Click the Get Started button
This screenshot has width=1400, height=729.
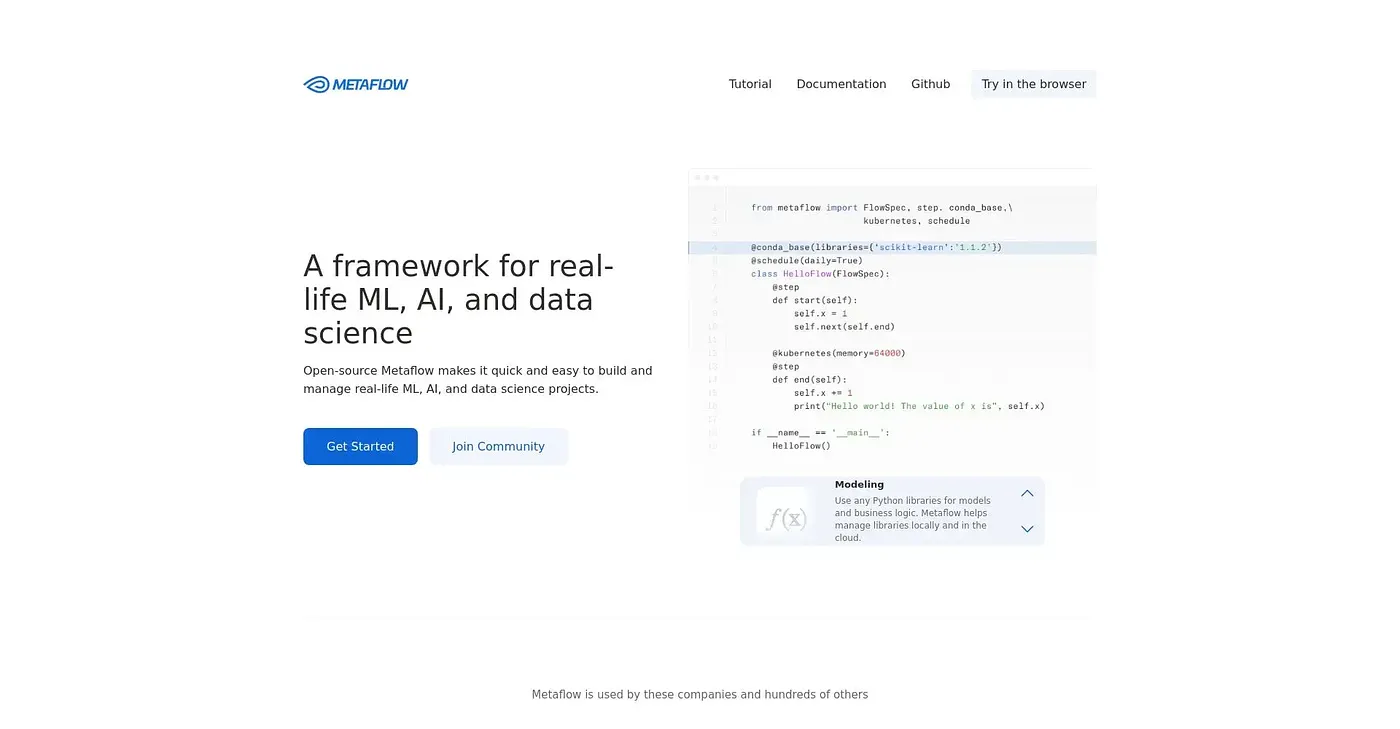click(360, 446)
